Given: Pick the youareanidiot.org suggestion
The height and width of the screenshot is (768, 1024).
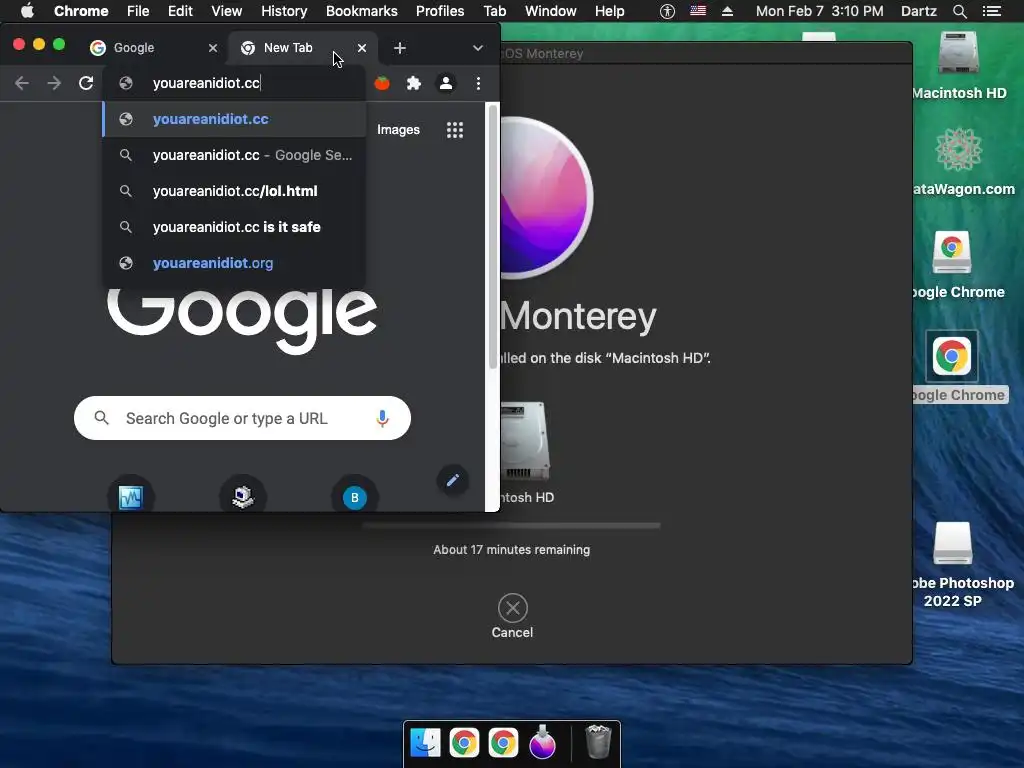Looking at the screenshot, I should tap(234, 263).
